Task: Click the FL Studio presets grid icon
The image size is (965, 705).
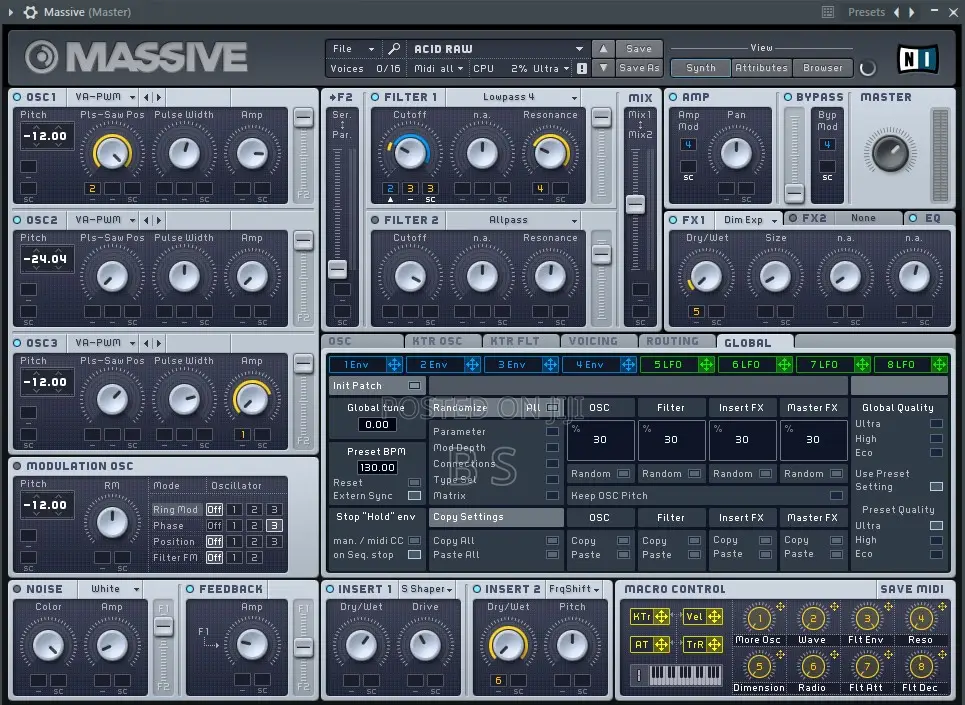Action: point(828,12)
